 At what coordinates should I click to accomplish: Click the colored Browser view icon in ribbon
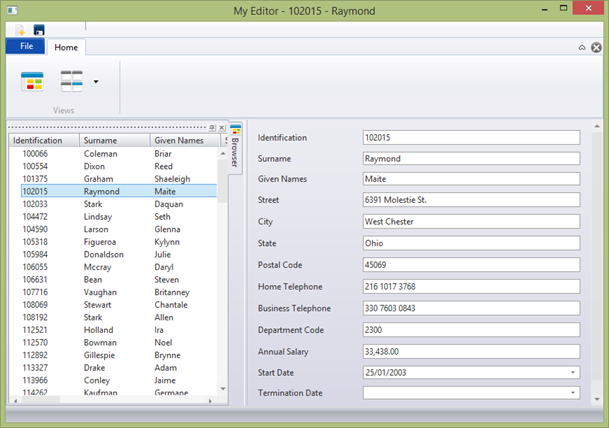(x=32, y=82)
